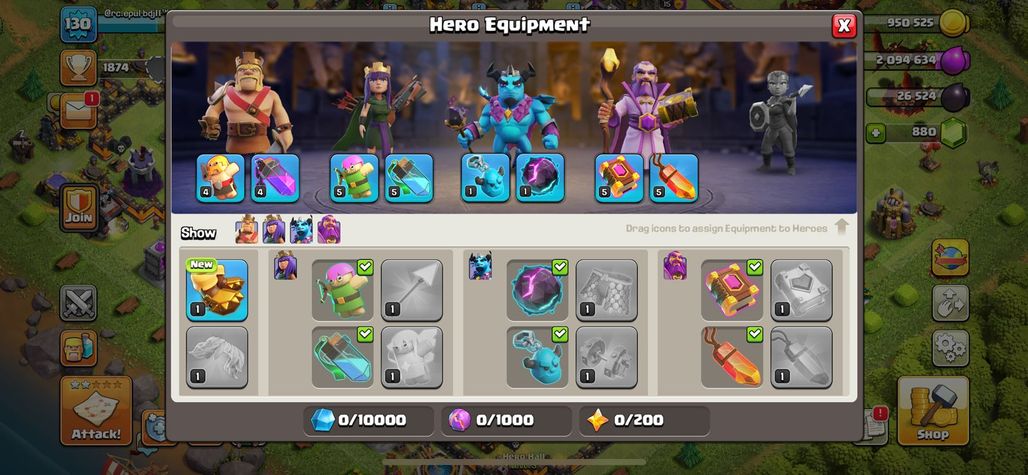
Task: Open the Grand Warden's Eternal Tome slot
Action: tap(620, 178)
